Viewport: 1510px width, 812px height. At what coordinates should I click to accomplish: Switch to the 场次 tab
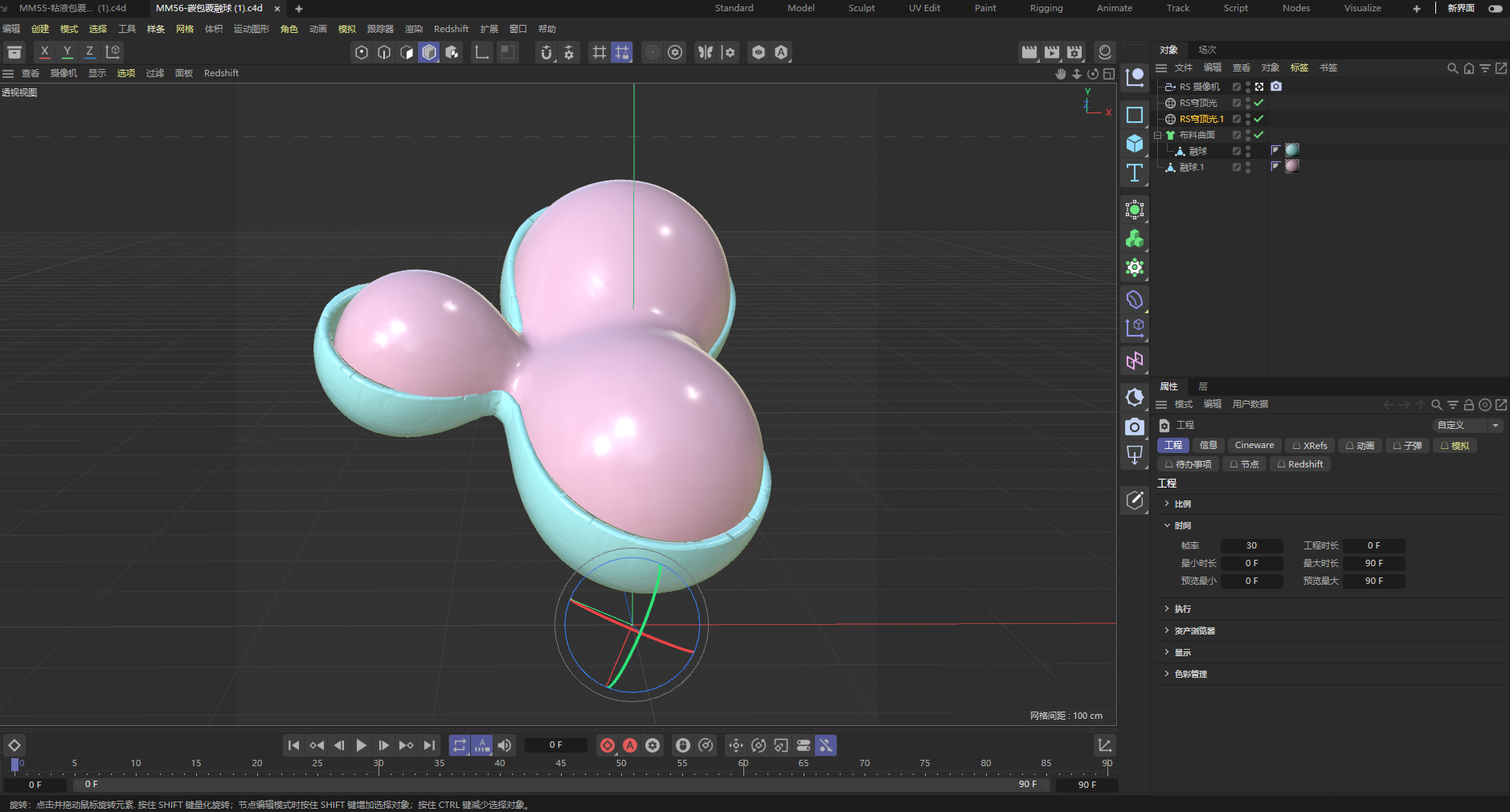coord(1207,50)
